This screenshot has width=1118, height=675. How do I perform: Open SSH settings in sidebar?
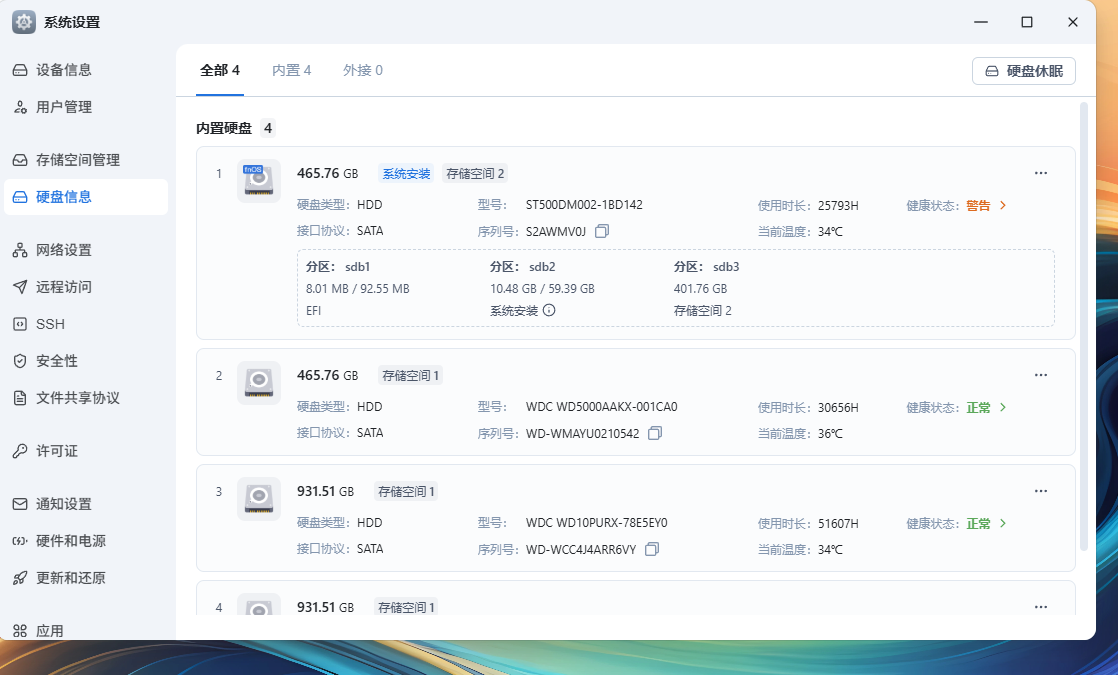[x=50, y=324]
